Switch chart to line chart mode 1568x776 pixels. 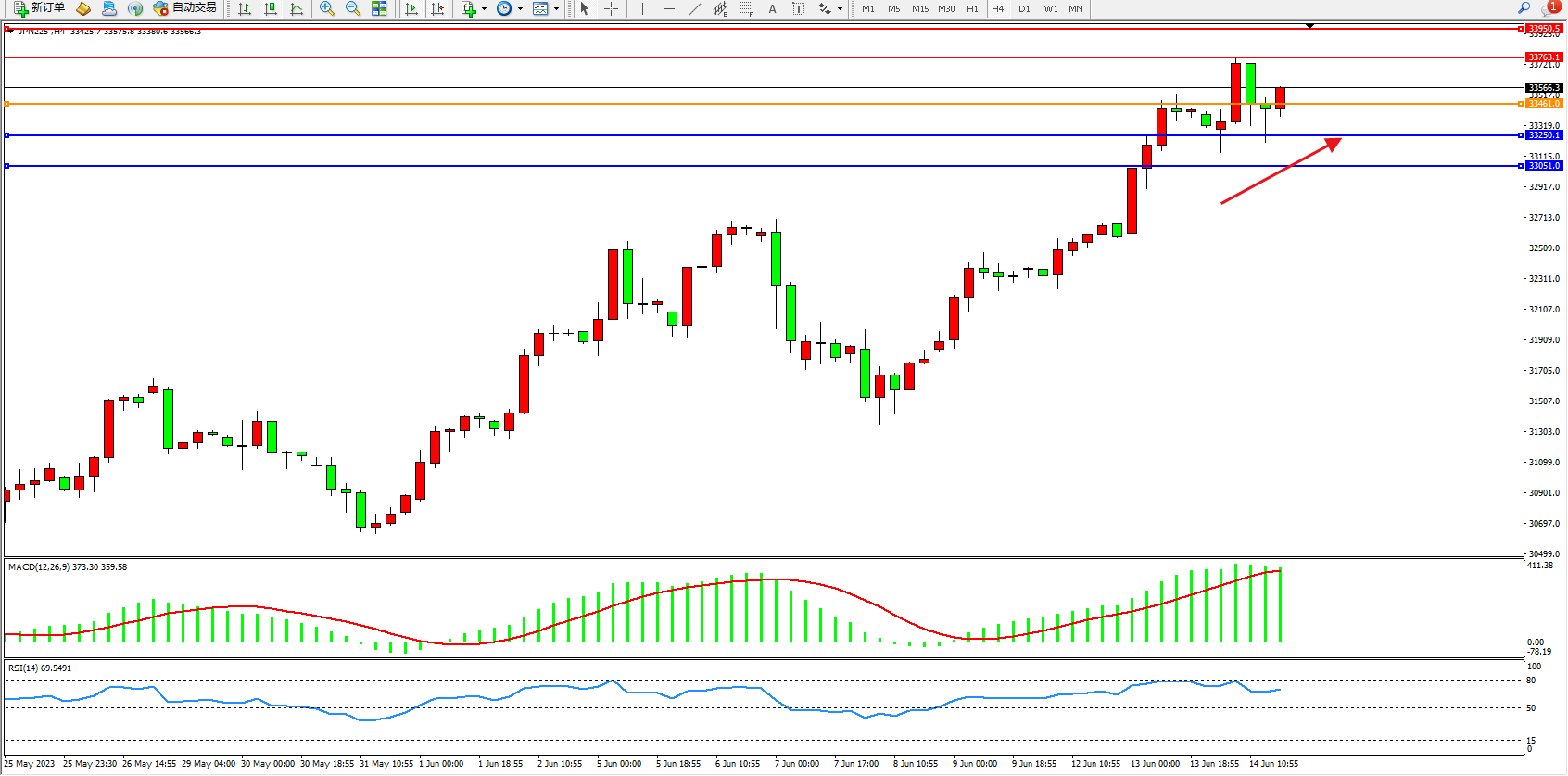pos(297,8)
